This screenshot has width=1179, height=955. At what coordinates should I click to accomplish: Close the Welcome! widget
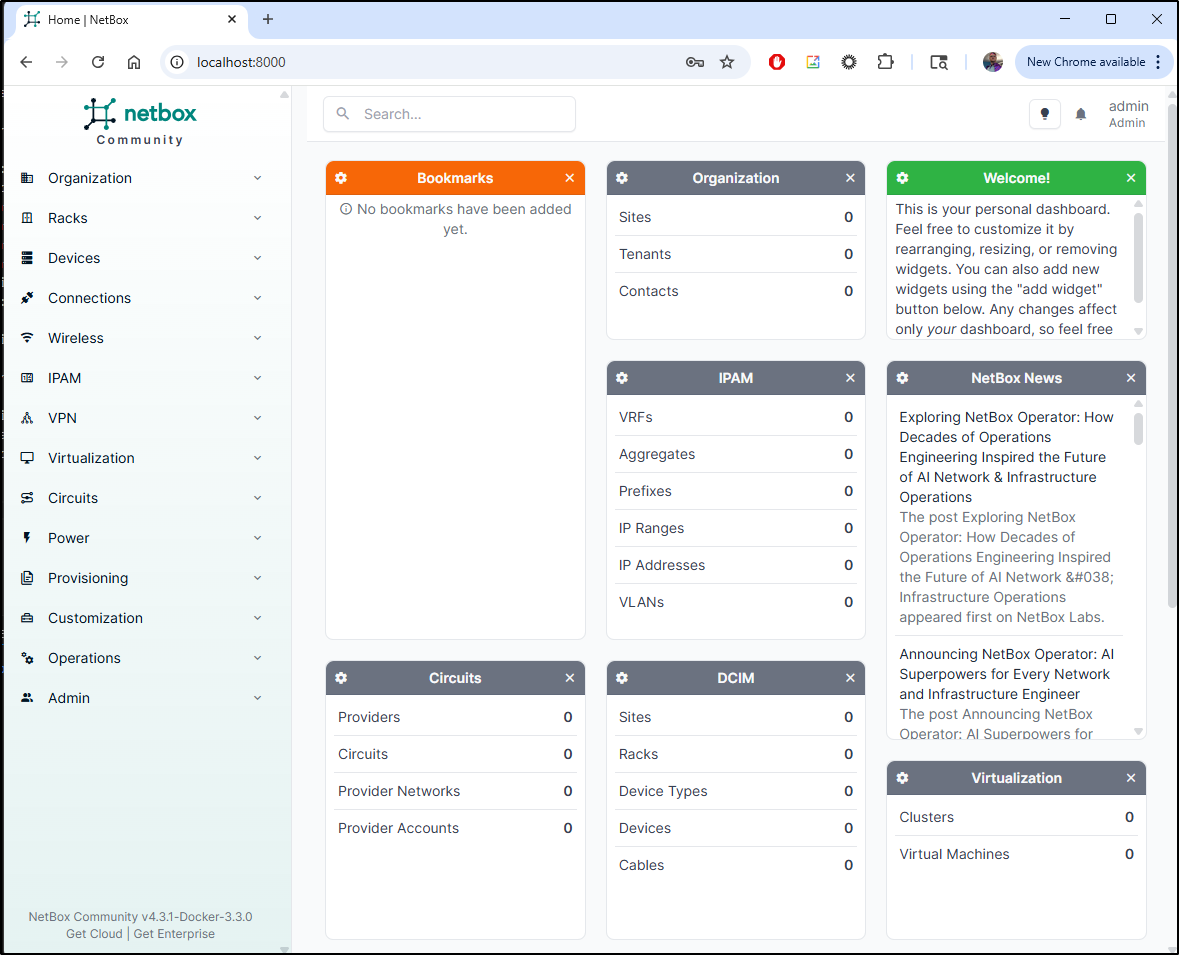point(1131,178)
